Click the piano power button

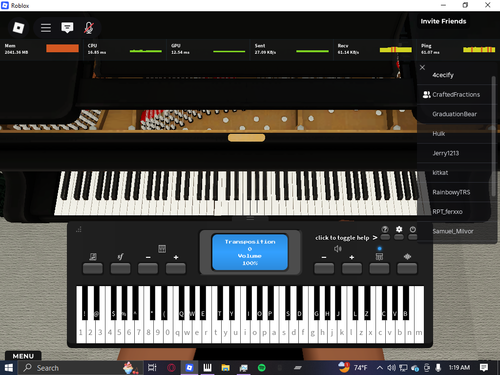point(413,237)
